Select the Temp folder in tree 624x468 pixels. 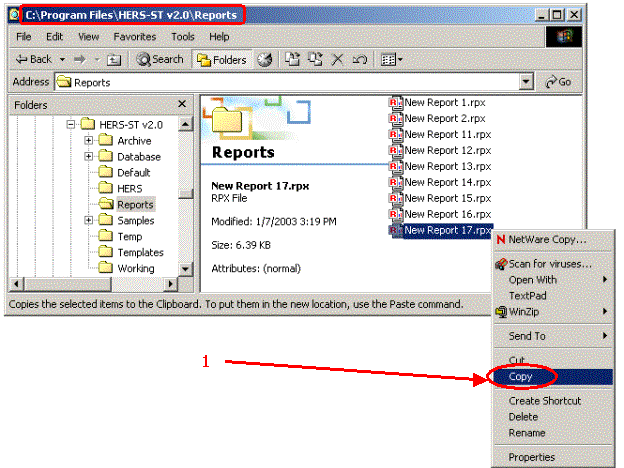pos(130,236)
